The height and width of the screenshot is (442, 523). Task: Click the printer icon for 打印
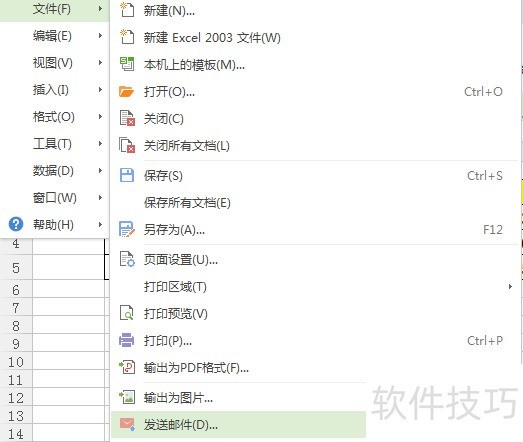pyautogui.click(x=127, y=340)
